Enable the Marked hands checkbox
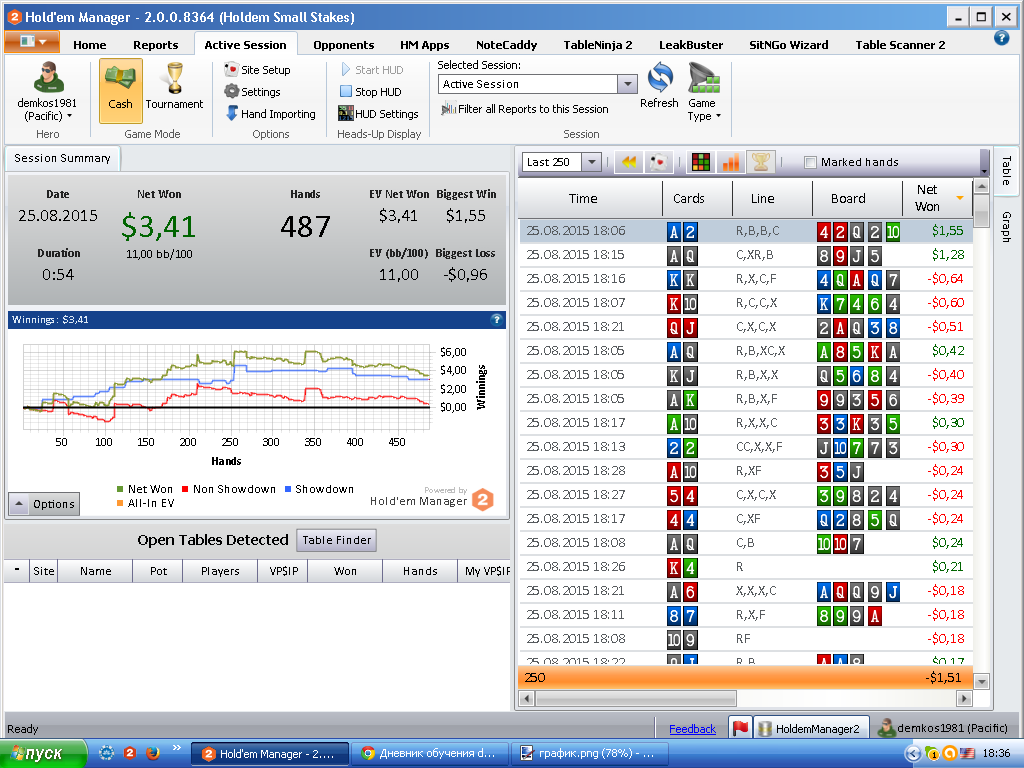This screenshot has width=1024, height=768. [810, 163]
